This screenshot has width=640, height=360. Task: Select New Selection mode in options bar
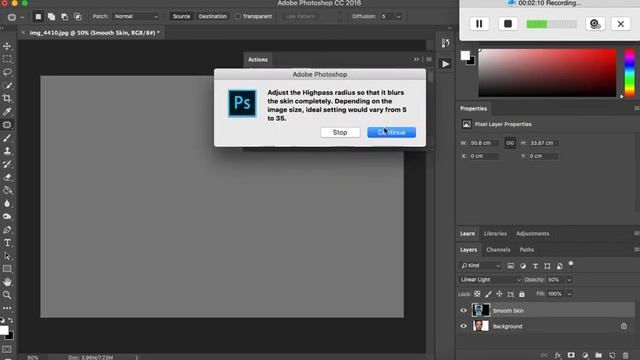pyautogui.click(x=38, y=17)
